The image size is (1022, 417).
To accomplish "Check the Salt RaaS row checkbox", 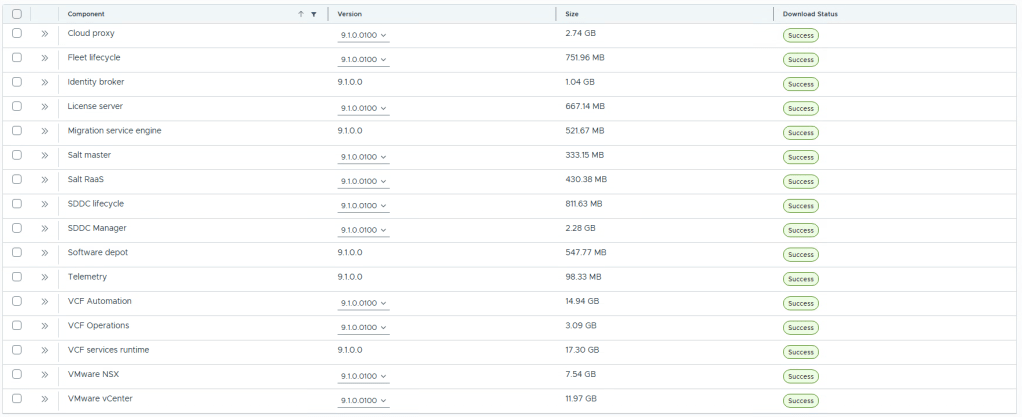I will pos(17,179).
